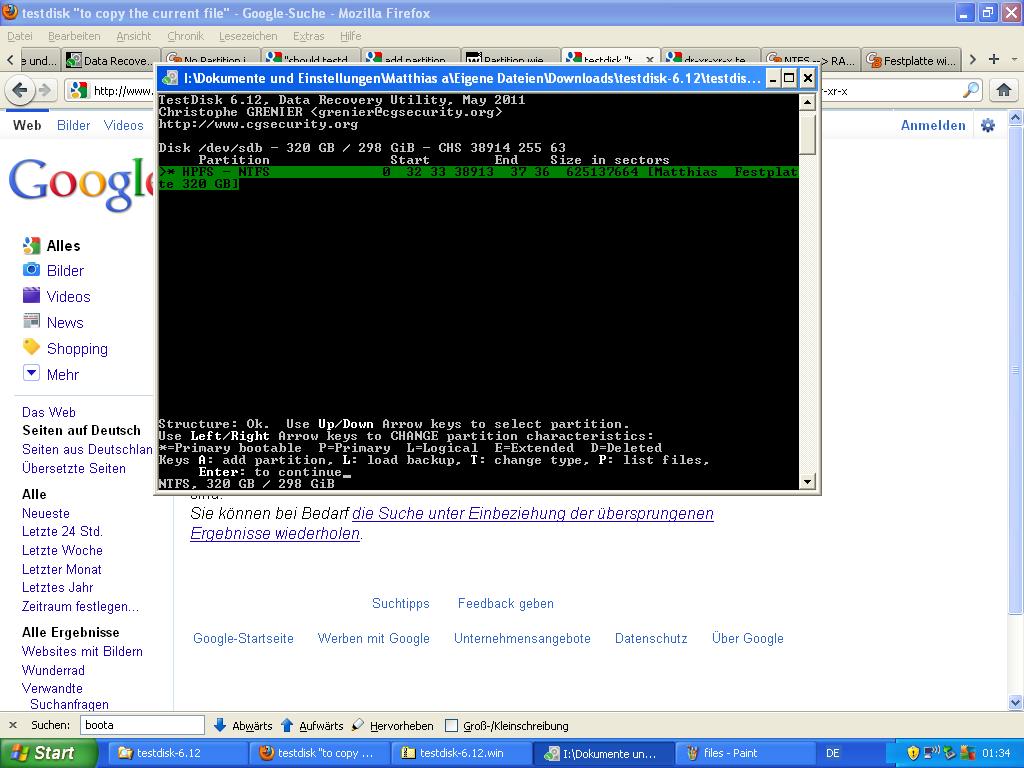Click Abwärts find next arrow
The width and height of the screenshot is (1024, 768).
click(x=243, y=726)
